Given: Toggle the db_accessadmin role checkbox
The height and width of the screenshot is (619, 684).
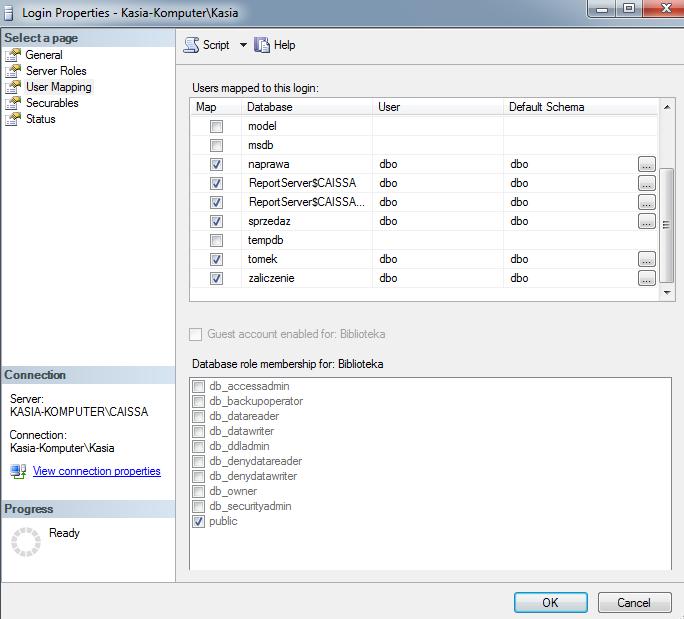Looking at the screenshot, I should coord(198,386).
